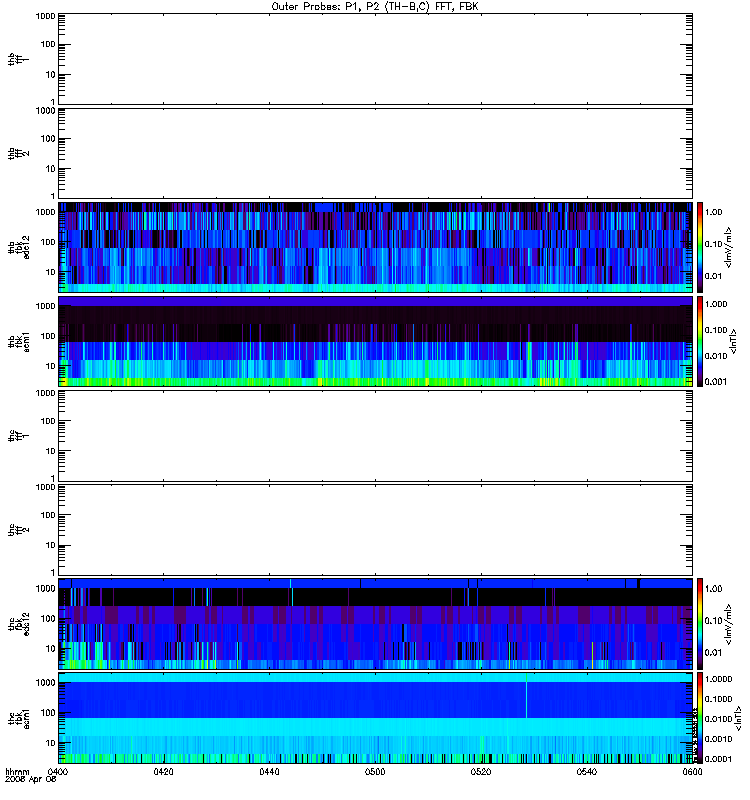
Task: Click the 0.10 value on thb edc12 color bar
Action: [x=713, y=244]
